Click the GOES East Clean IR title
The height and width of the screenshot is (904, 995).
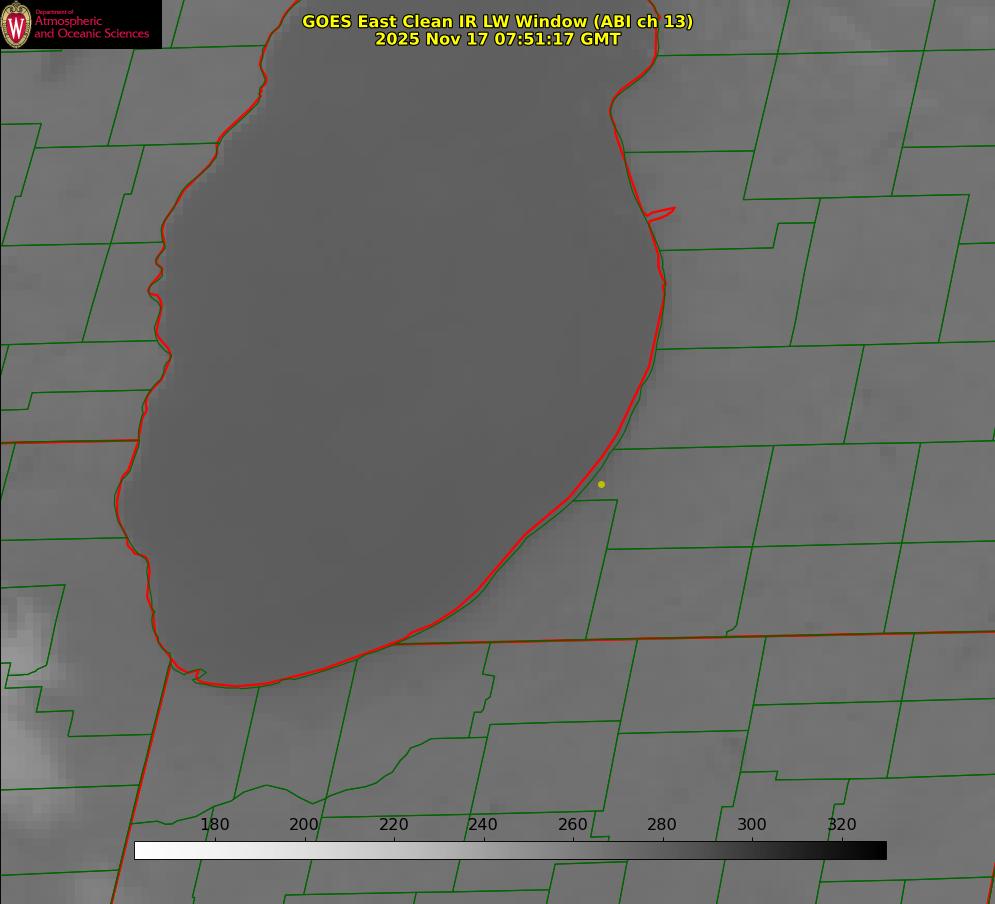(498, 21)
